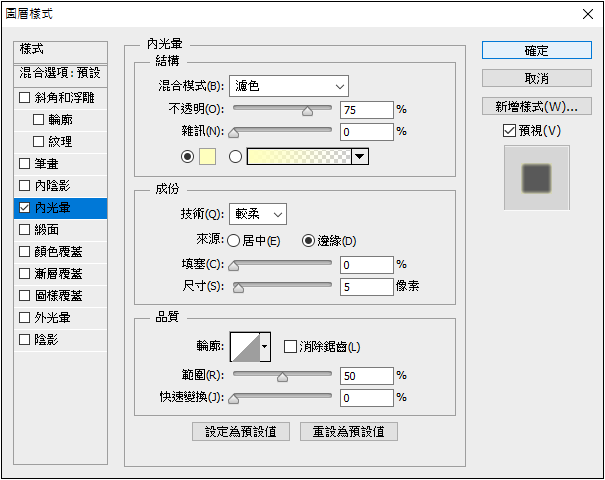Open the 混合模式 blend mode dropdown
This screenshot has height=480, width=605.
(x=288, y=85)
